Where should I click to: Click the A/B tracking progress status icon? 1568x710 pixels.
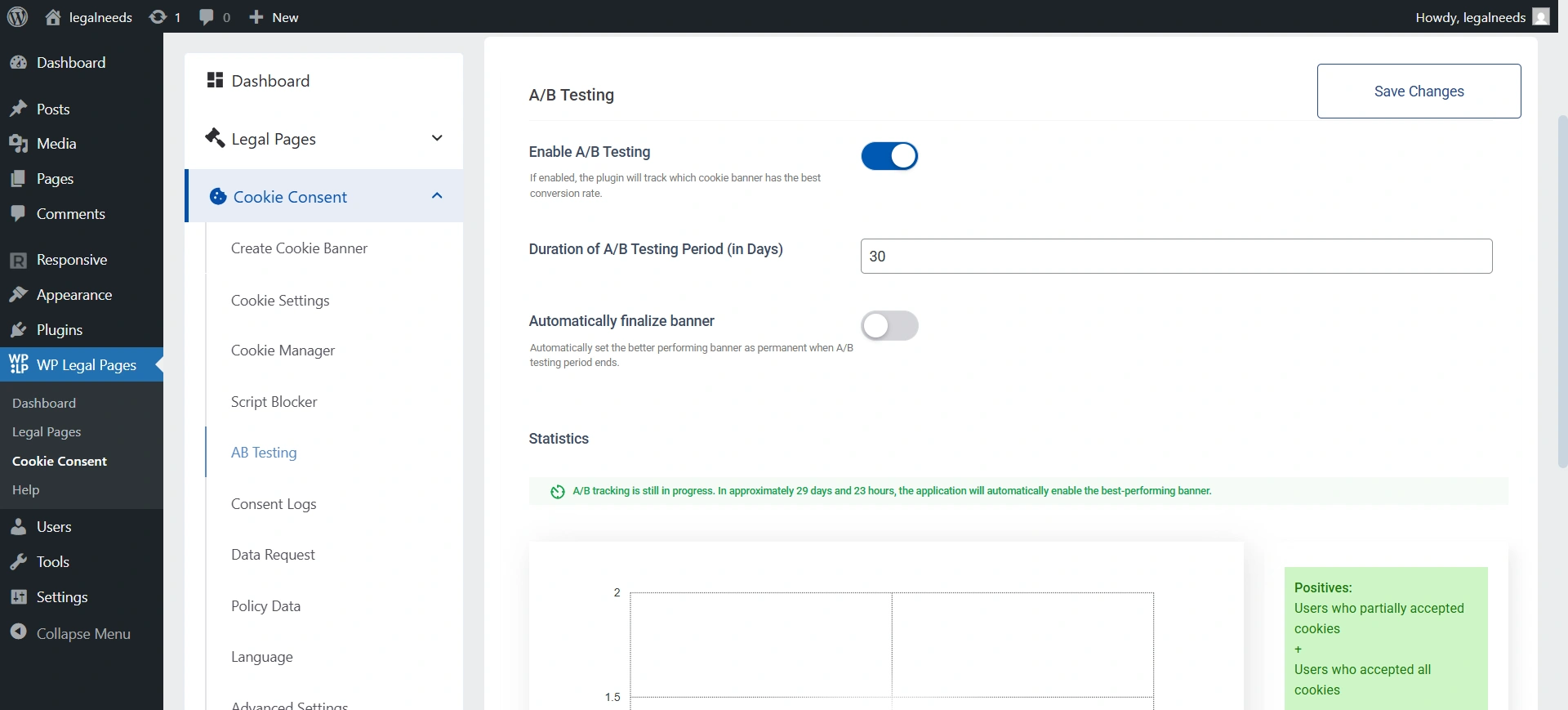558,491
